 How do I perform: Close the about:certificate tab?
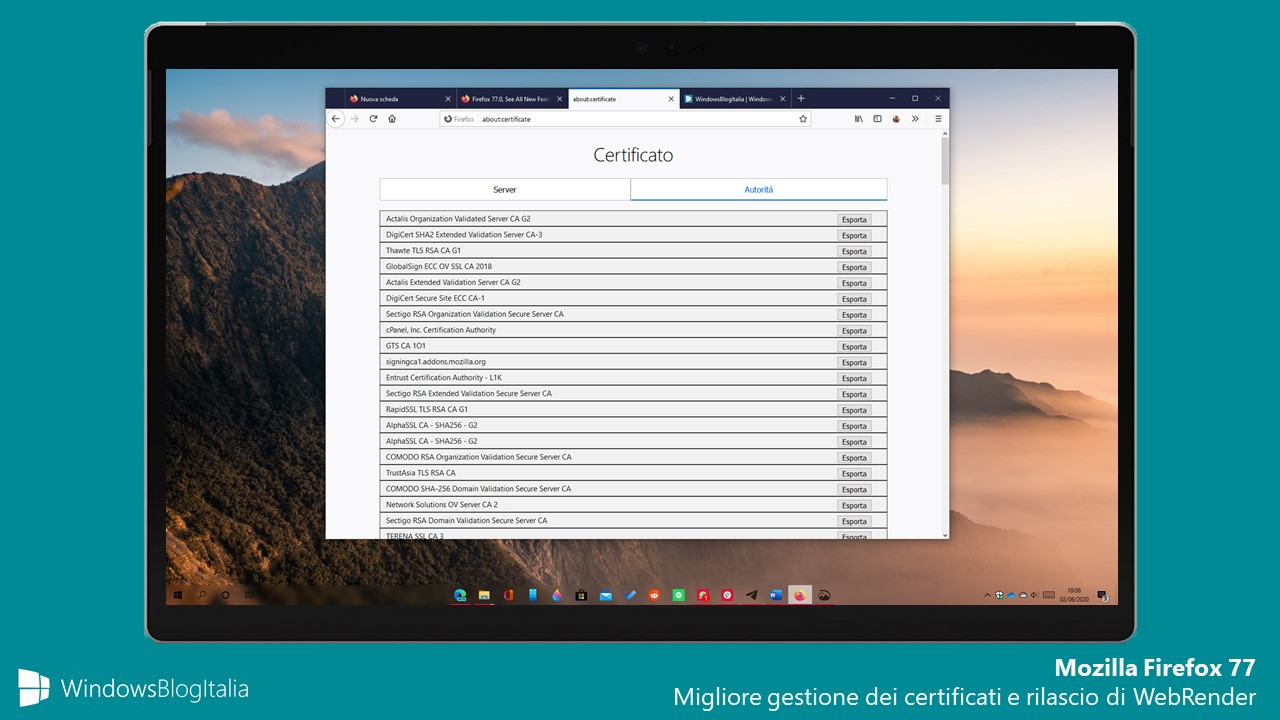pyautogui.click(x=672, y=99)
